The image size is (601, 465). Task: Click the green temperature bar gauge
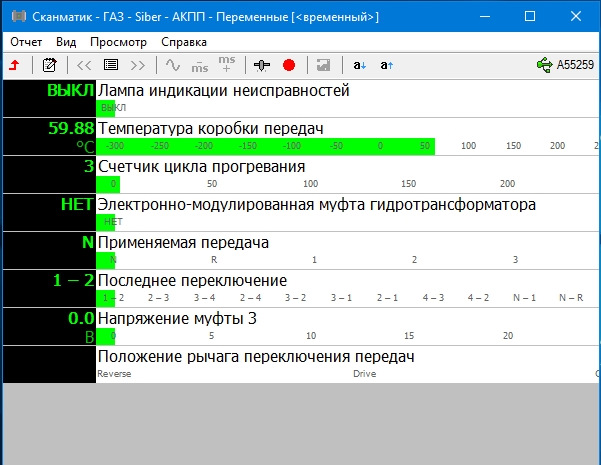[266, 146]
